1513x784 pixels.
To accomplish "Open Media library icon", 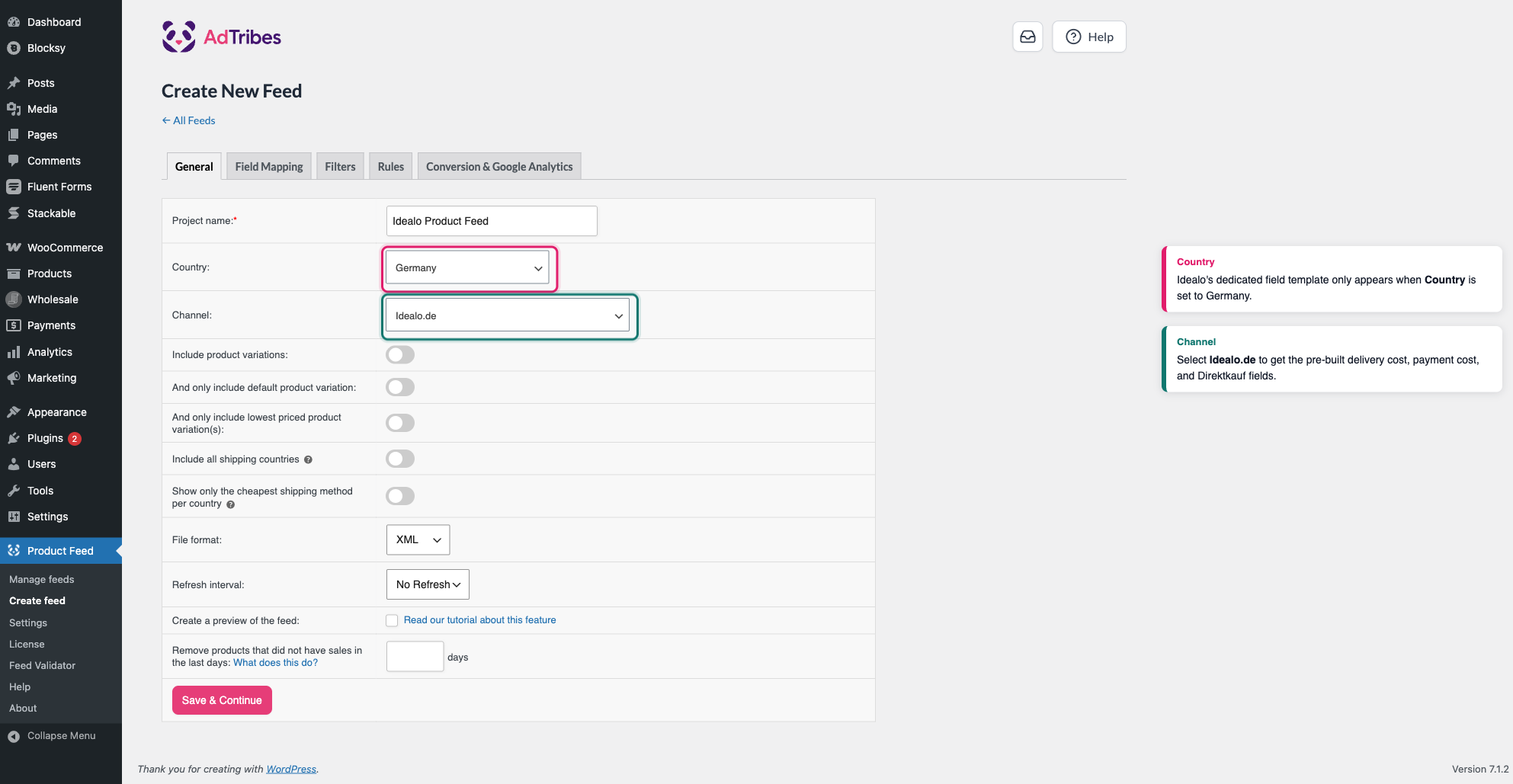I will coord(14,109).
